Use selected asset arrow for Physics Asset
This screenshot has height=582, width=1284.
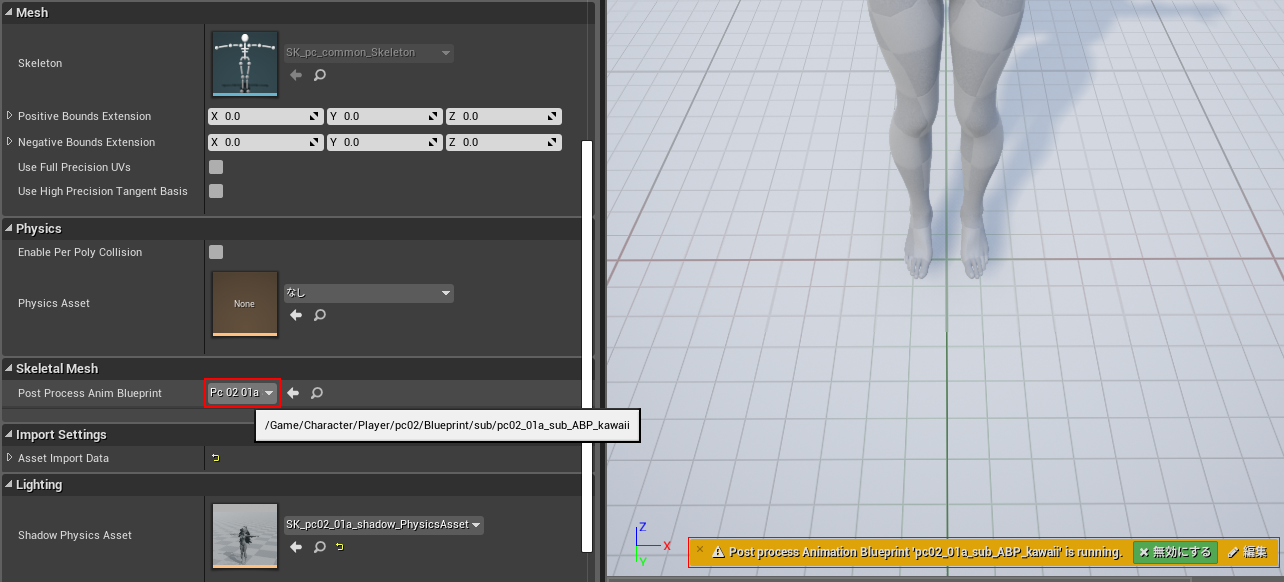point(296,315)
